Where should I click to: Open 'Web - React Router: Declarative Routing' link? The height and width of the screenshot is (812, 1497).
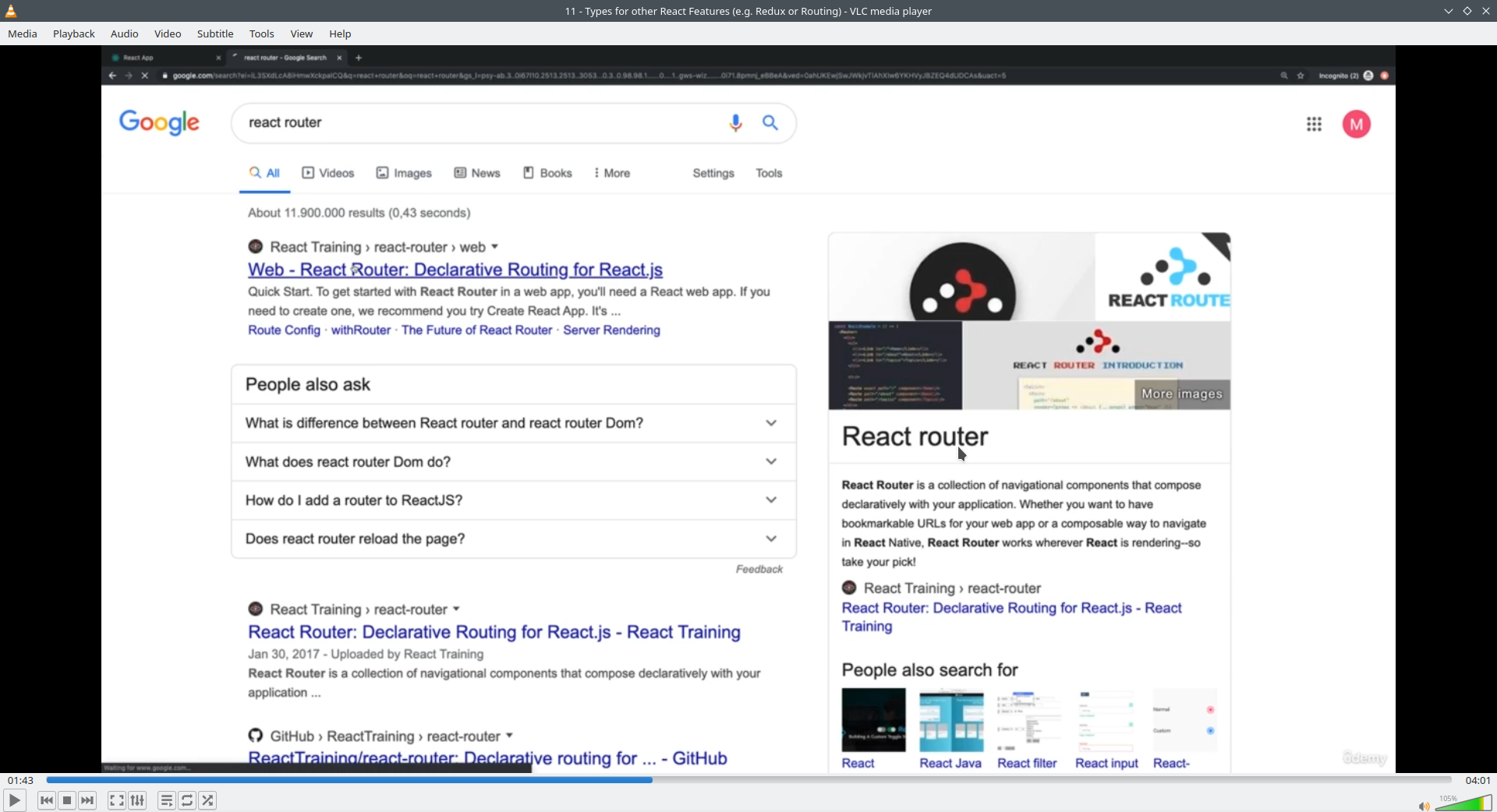tap(455, 270)
